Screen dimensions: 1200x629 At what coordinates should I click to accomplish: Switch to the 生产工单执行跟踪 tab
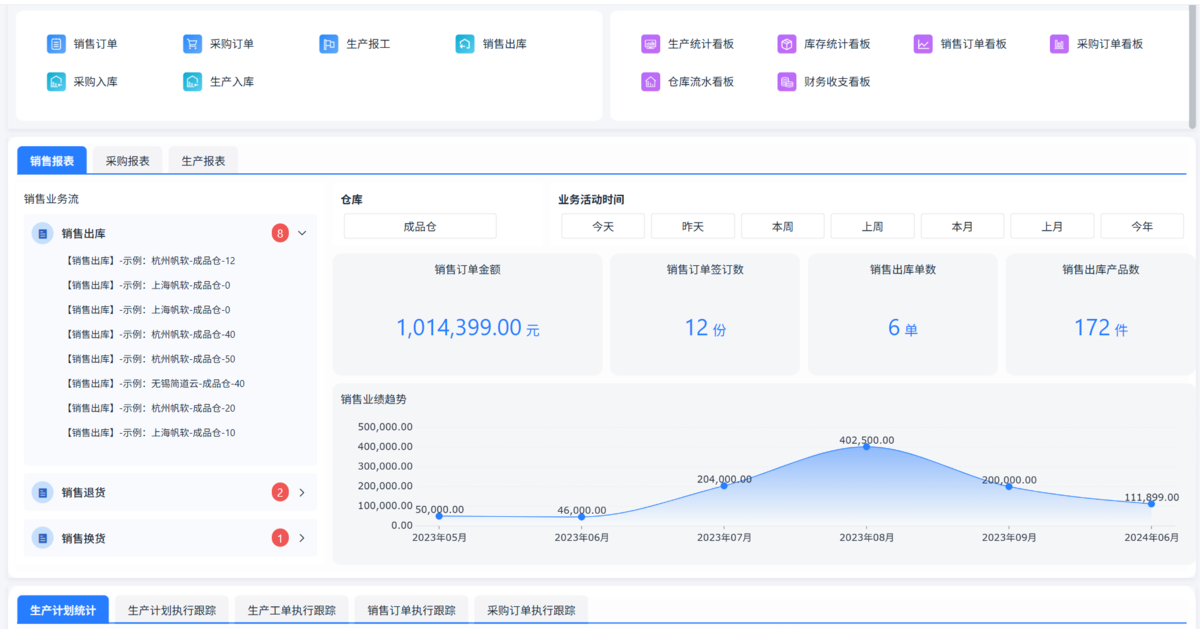click(x=292, y=610)
